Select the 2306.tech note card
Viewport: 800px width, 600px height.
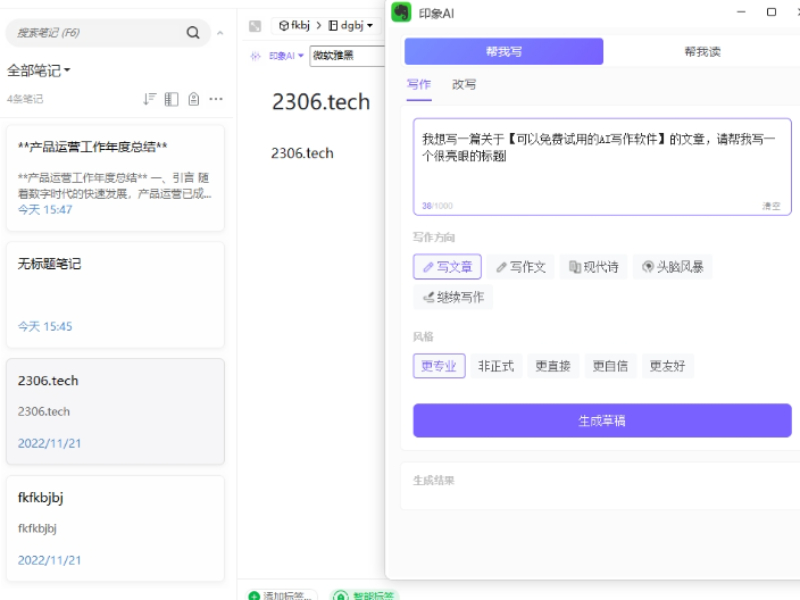(x=115, y=412)
